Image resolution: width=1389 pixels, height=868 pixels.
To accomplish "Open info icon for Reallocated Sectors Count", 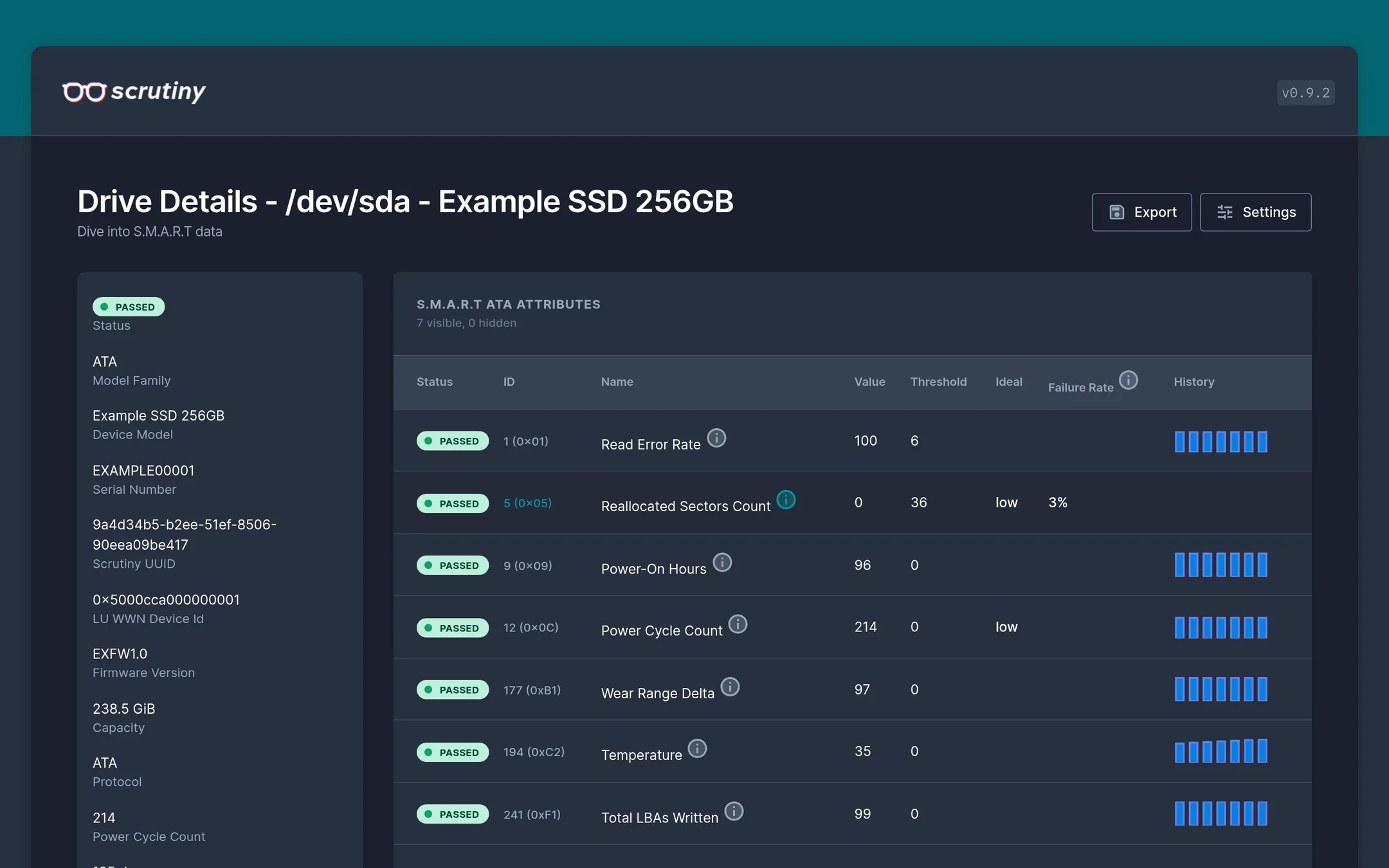I will point(786,500).
